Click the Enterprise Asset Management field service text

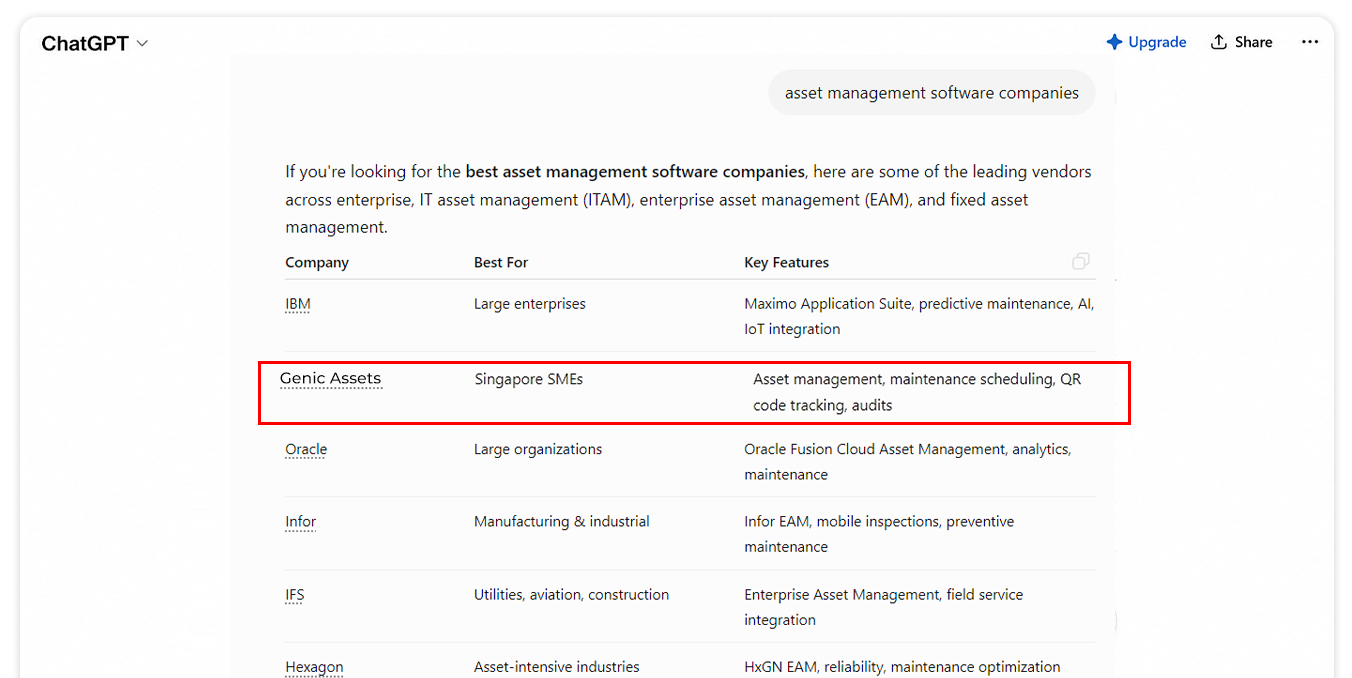[x=884, y=607]
